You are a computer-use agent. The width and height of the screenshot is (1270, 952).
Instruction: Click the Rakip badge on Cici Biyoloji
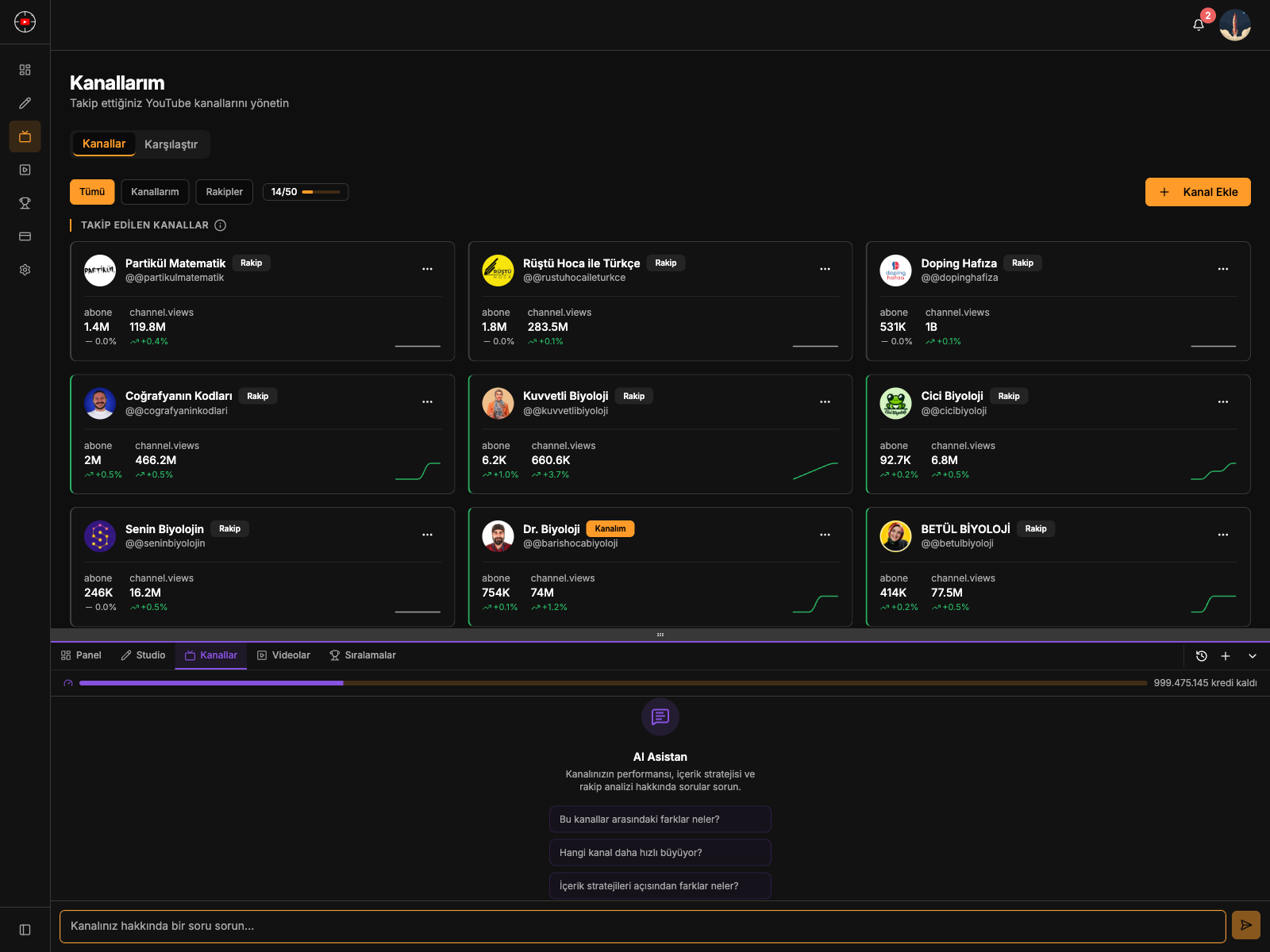click(x=1009, y=396)
